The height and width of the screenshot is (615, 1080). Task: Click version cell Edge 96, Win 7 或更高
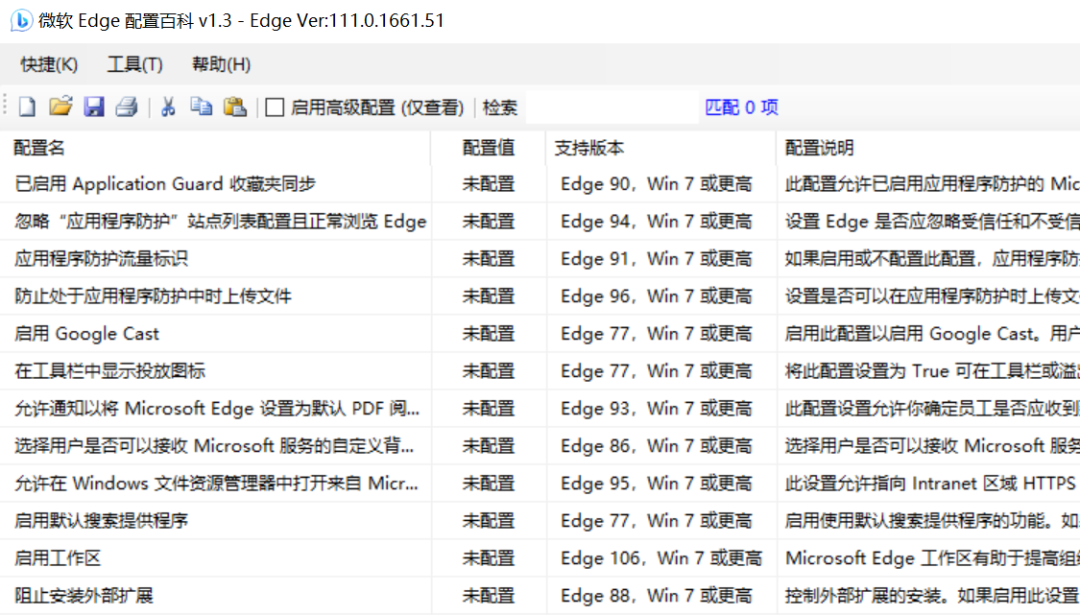click(x=656, y=296)
